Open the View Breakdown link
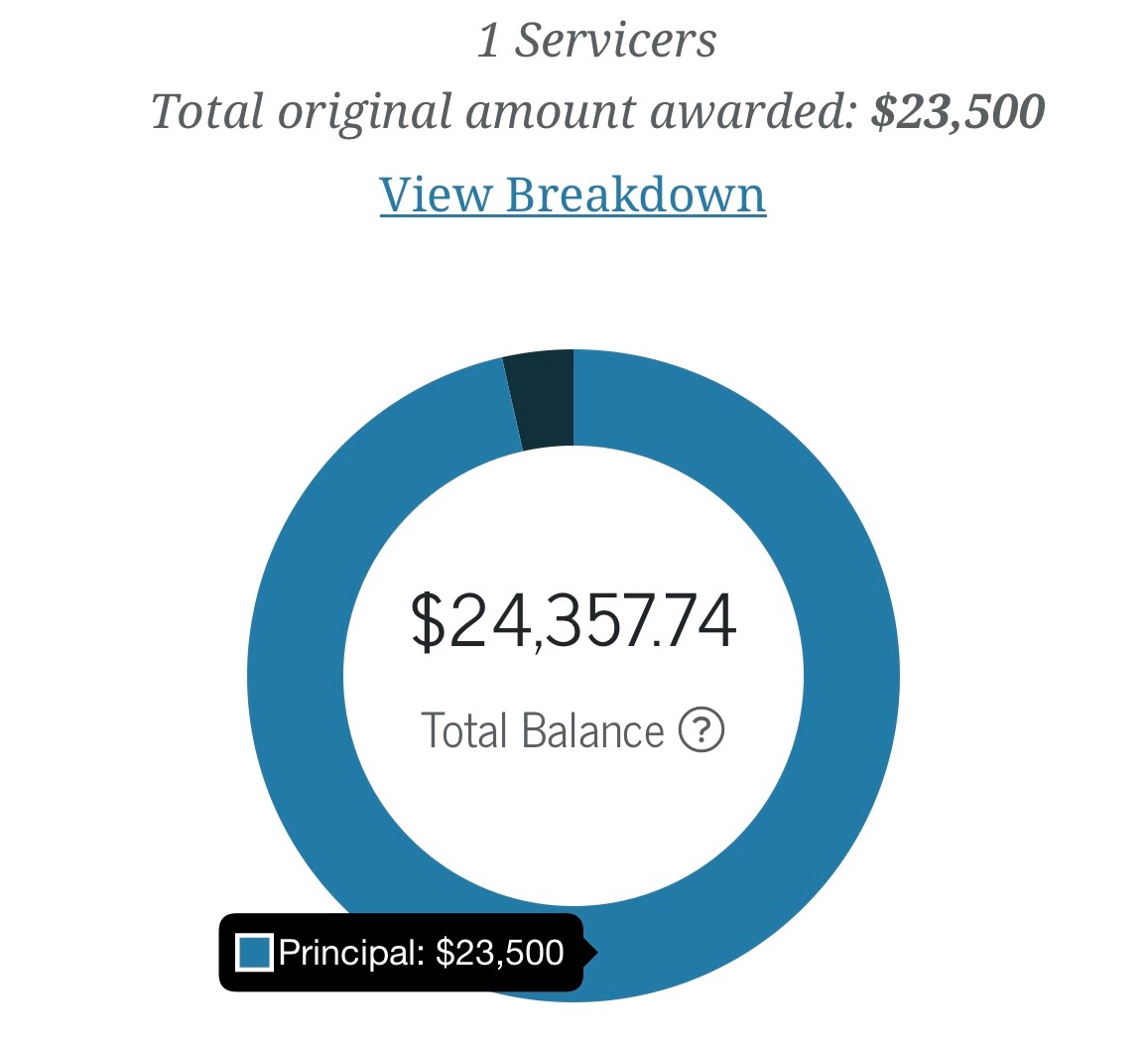1148x1048 pixels. click(573, 194)
